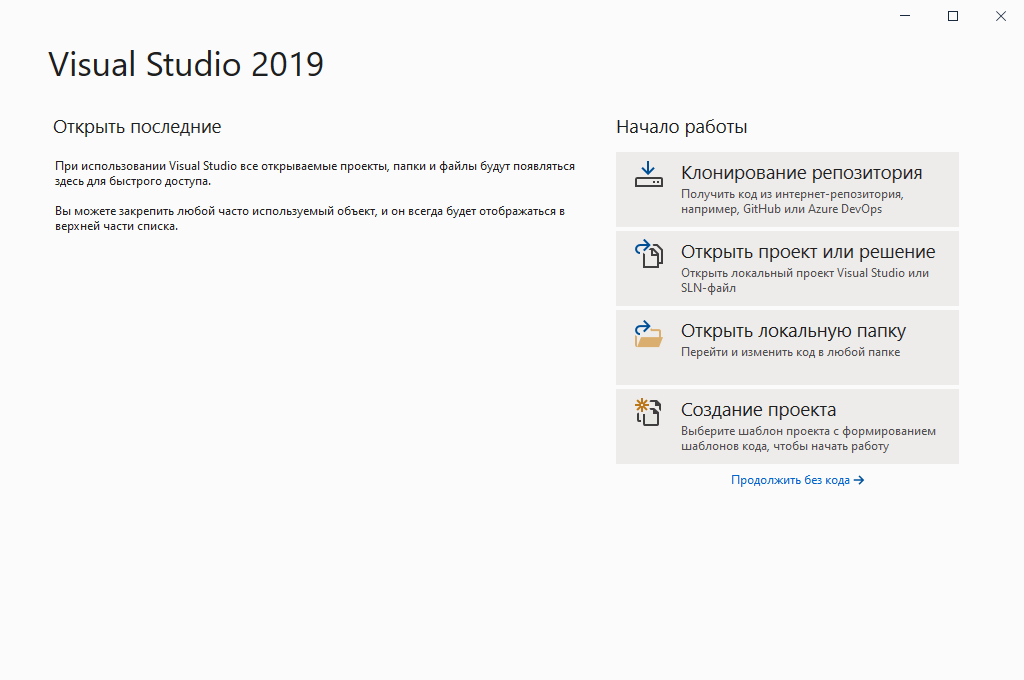This screenshot has height=680, width=1024.
Task: Follow the Продолжить без кода link
Action: point(790,480)
